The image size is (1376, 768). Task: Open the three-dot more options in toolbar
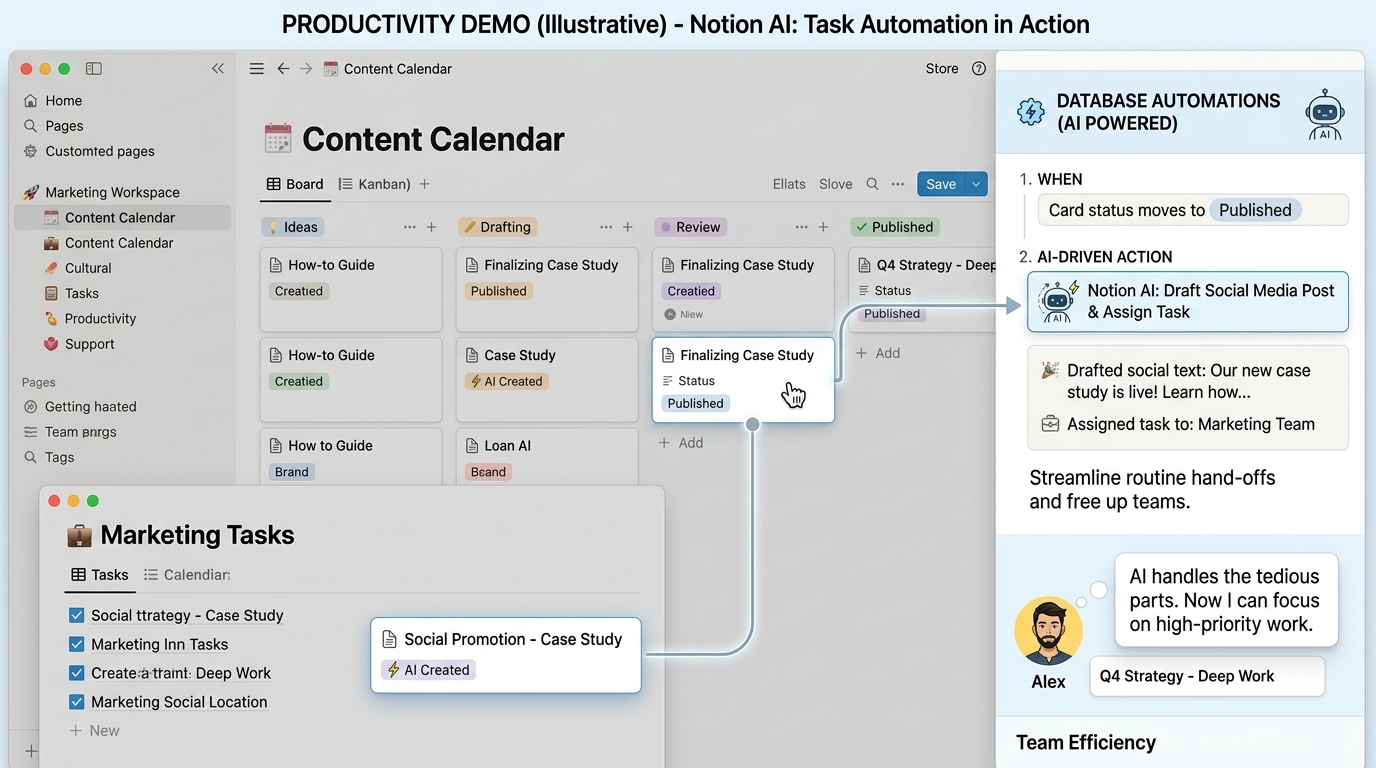tap(898, 184)
